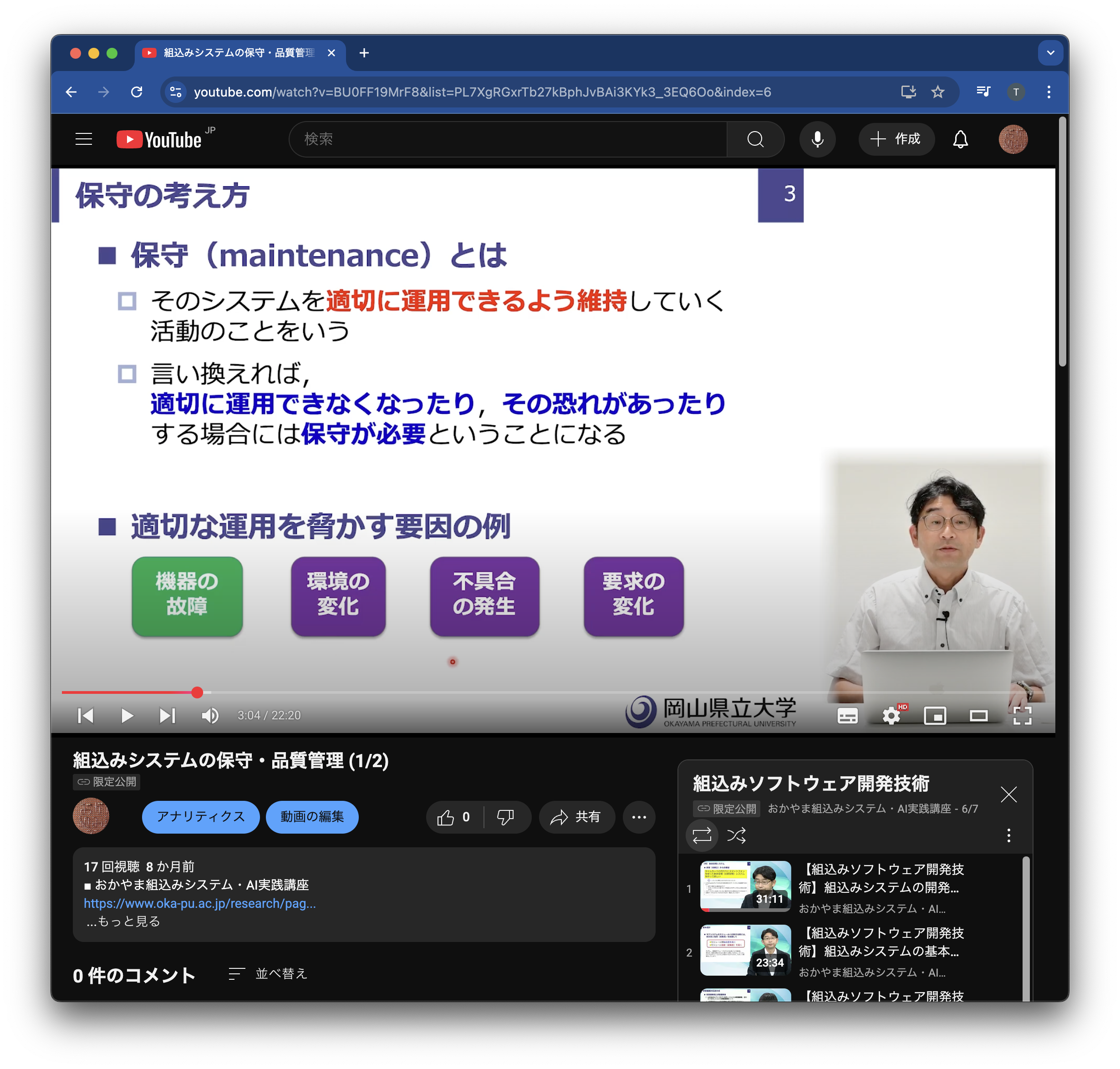Image resolution: width=1120 pixels, height=1069 pixels.
Task: Mute the video volume
Action: pos(210,715)
